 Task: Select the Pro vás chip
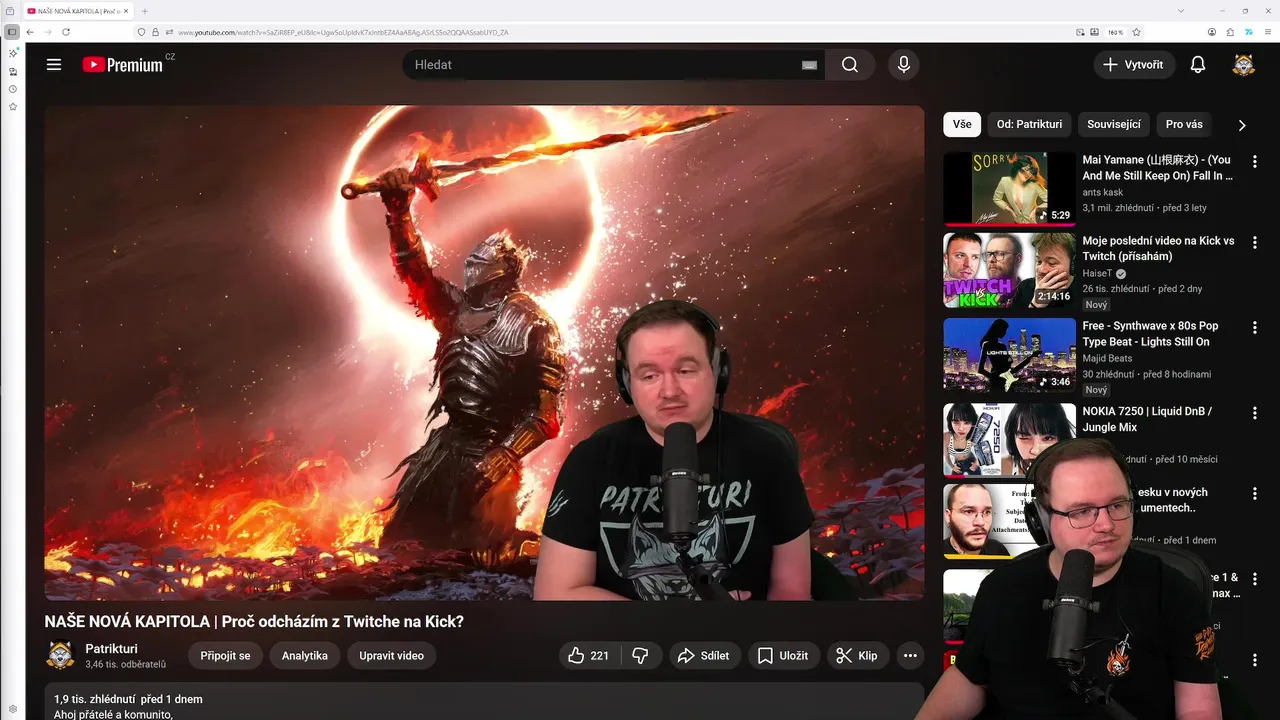click(x=1184, y=124)
